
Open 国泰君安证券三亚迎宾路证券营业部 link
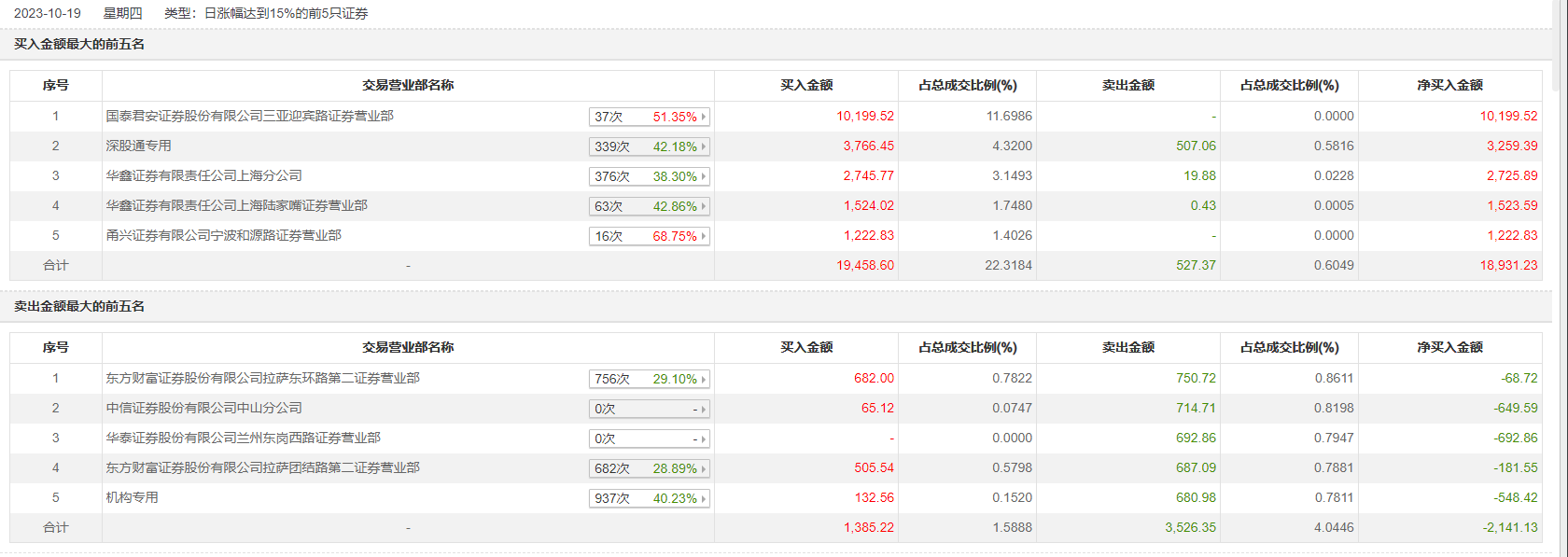(x=249, y=116)
